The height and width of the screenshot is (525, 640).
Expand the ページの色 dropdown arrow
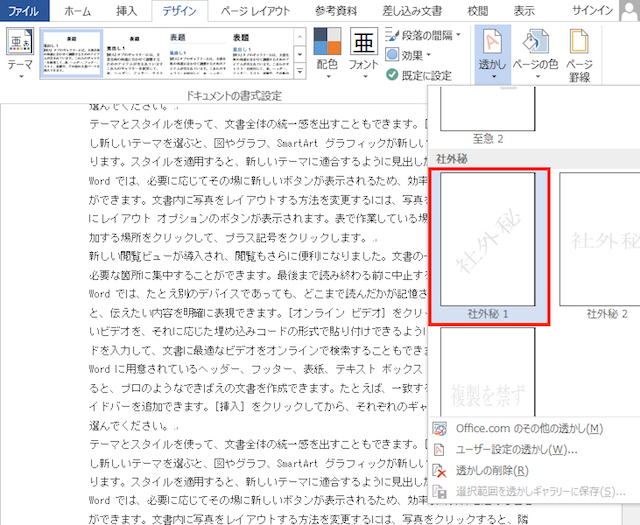(x=538, y=77)
